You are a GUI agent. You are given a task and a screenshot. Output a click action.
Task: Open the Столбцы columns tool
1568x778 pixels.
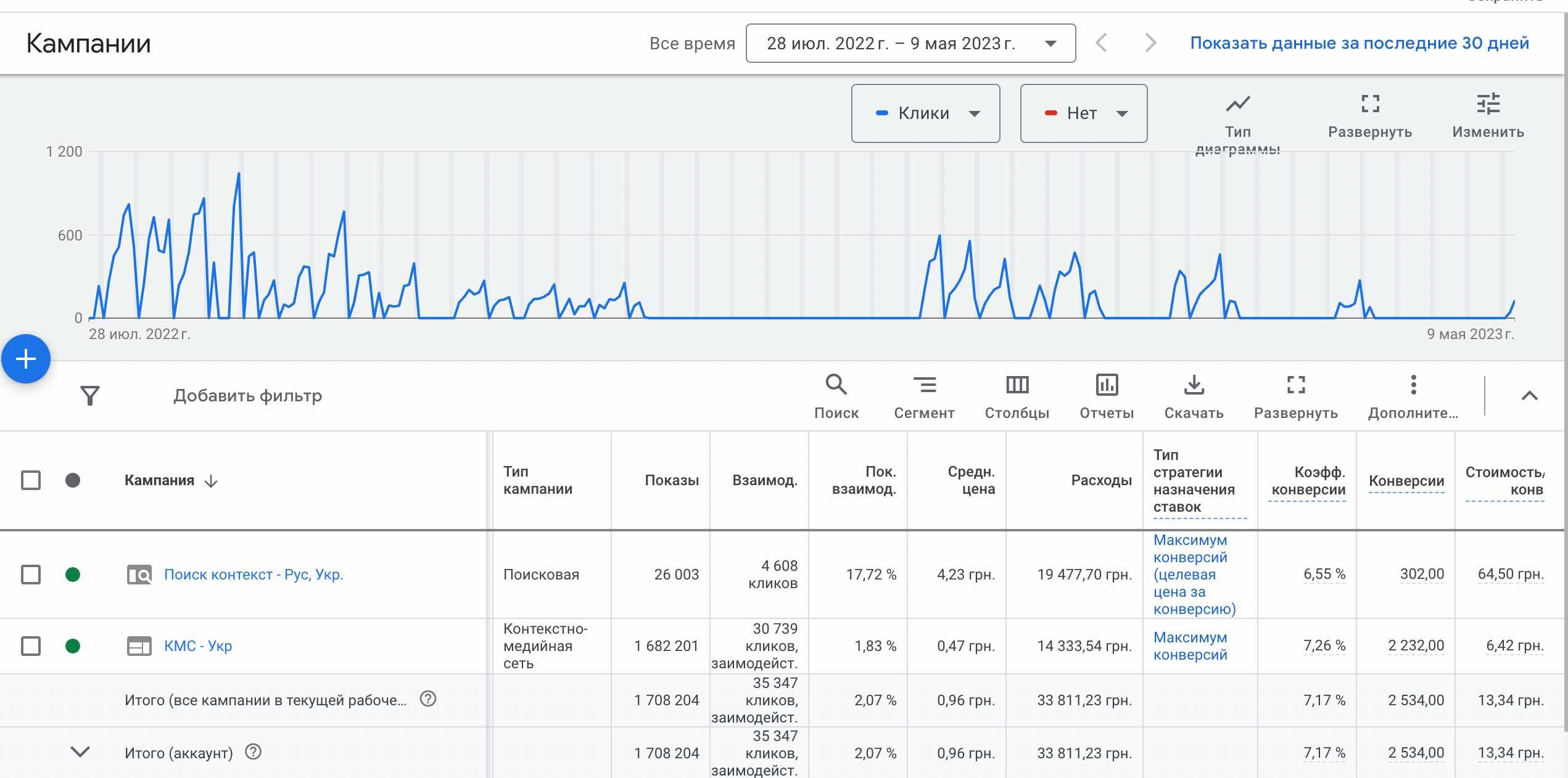click(x=1017, y=385)
